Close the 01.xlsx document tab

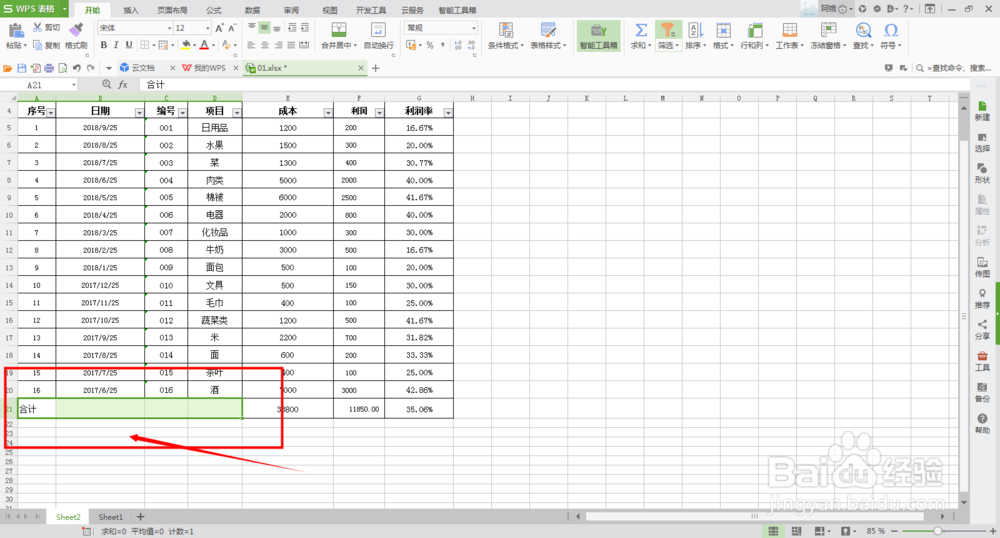pyautogui.click(x=360, y=68)
